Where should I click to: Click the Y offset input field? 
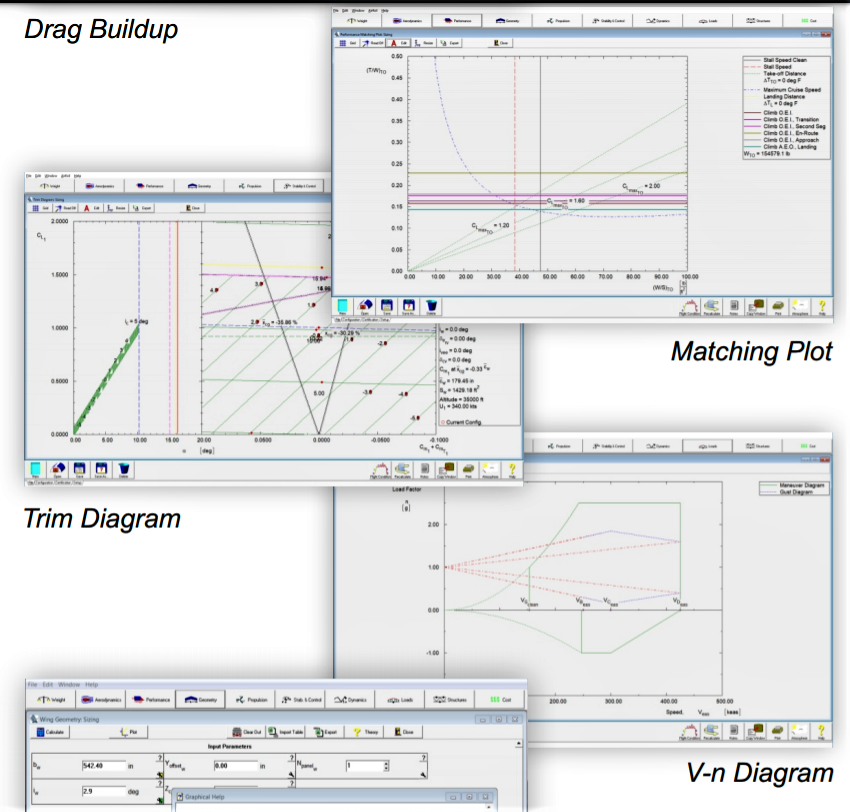236,766
